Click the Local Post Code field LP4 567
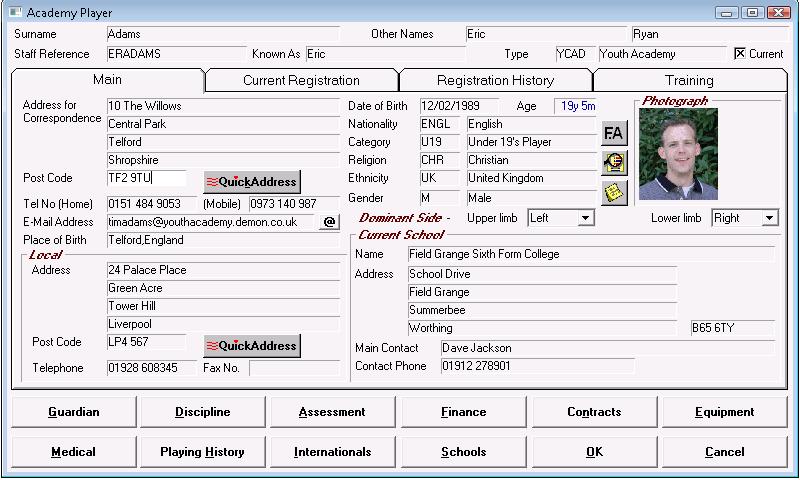The height and width of the screenshot is (480, 800). click(x=146, y=342)
